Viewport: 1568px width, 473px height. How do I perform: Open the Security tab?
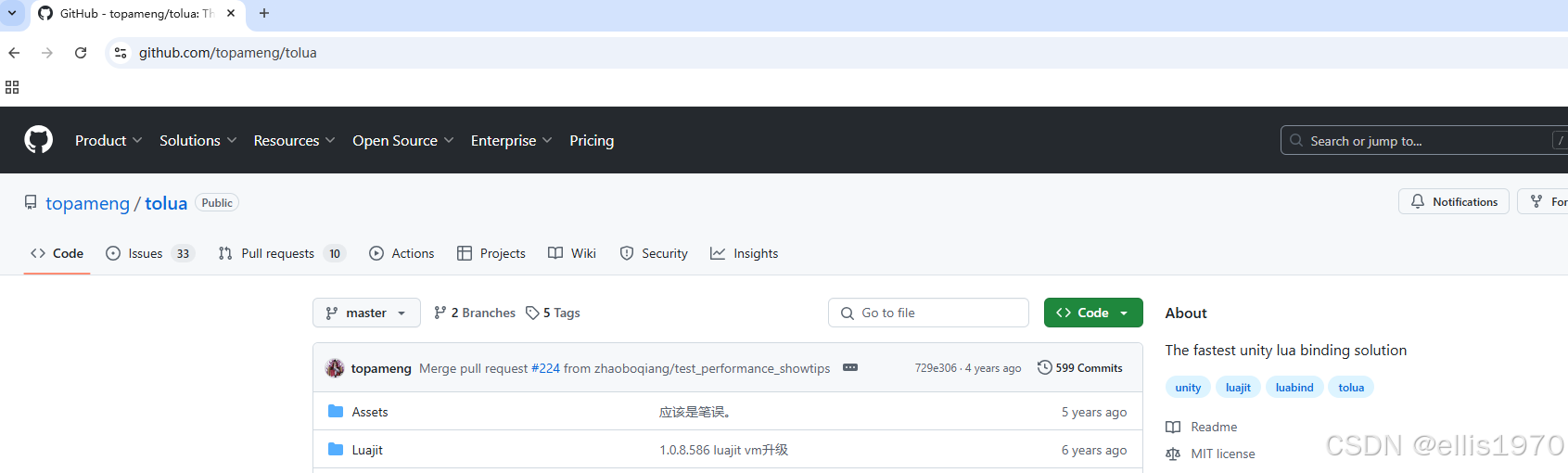point(654,253)
